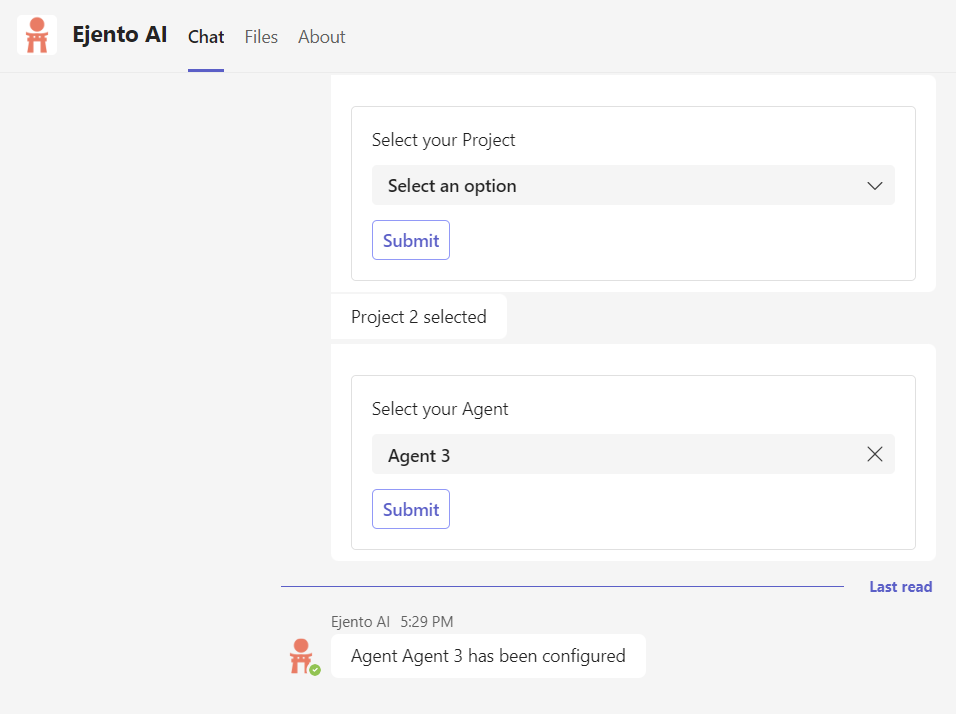
Task: Click the 5:29 PM message timestamp
Action: click(427, 622)
